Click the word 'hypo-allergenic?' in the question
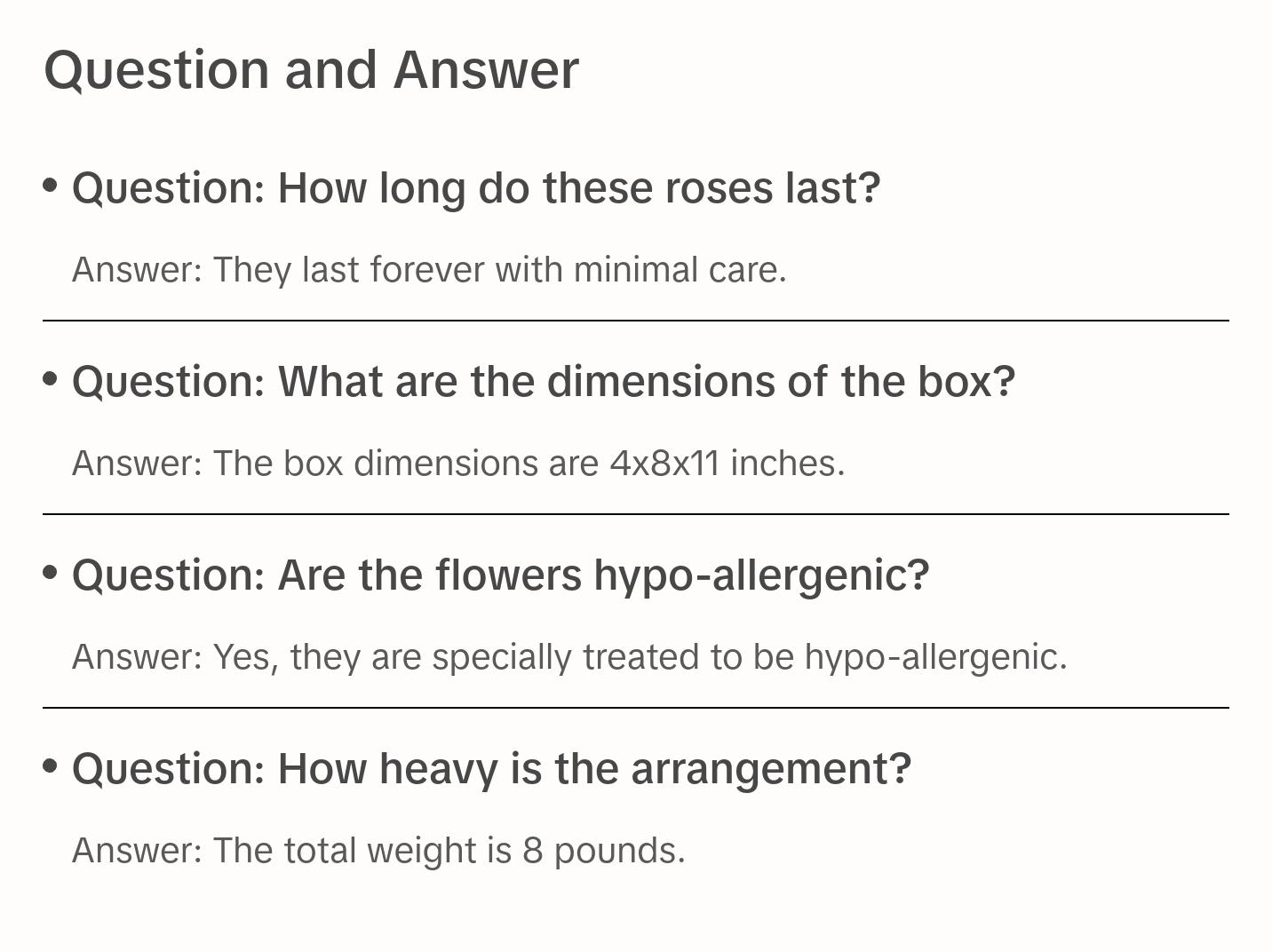The height and width of the screenshot is (952, 1272). 761,575
